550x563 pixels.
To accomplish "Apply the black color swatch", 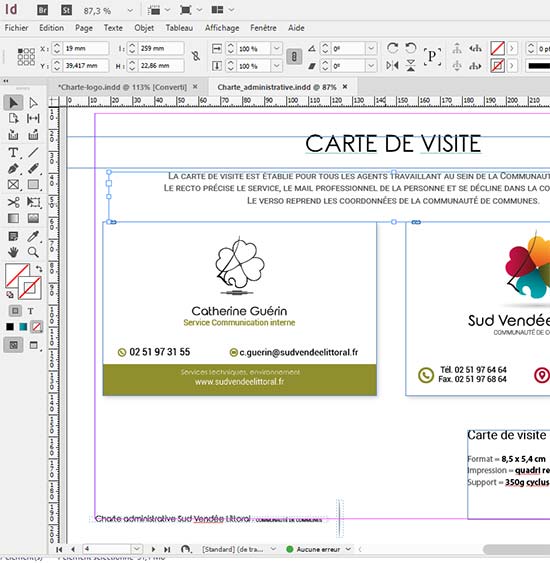I will tap(10, 326).
